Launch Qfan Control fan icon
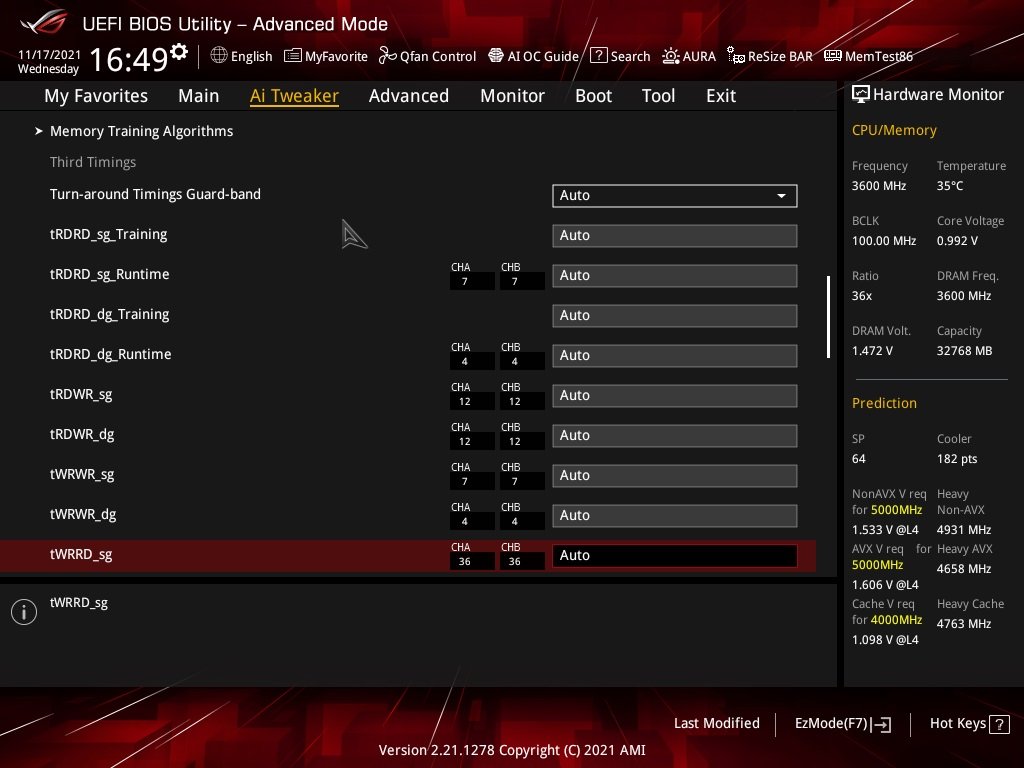Image resolution: width=1024 pixels, height=768 pixels. pyautogui.click(x=387, y=56)
